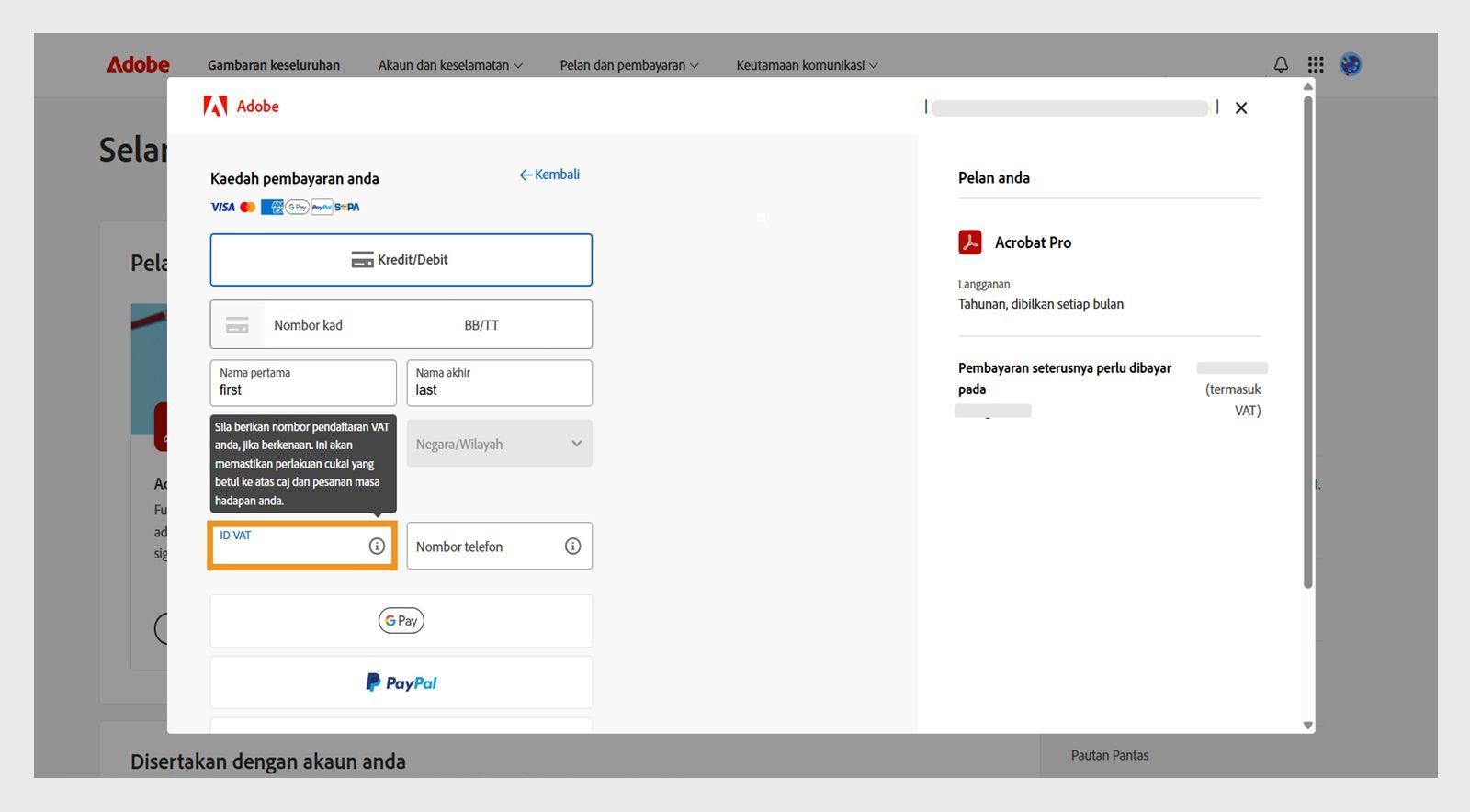Click the Nama akhir field

[500, 382]
